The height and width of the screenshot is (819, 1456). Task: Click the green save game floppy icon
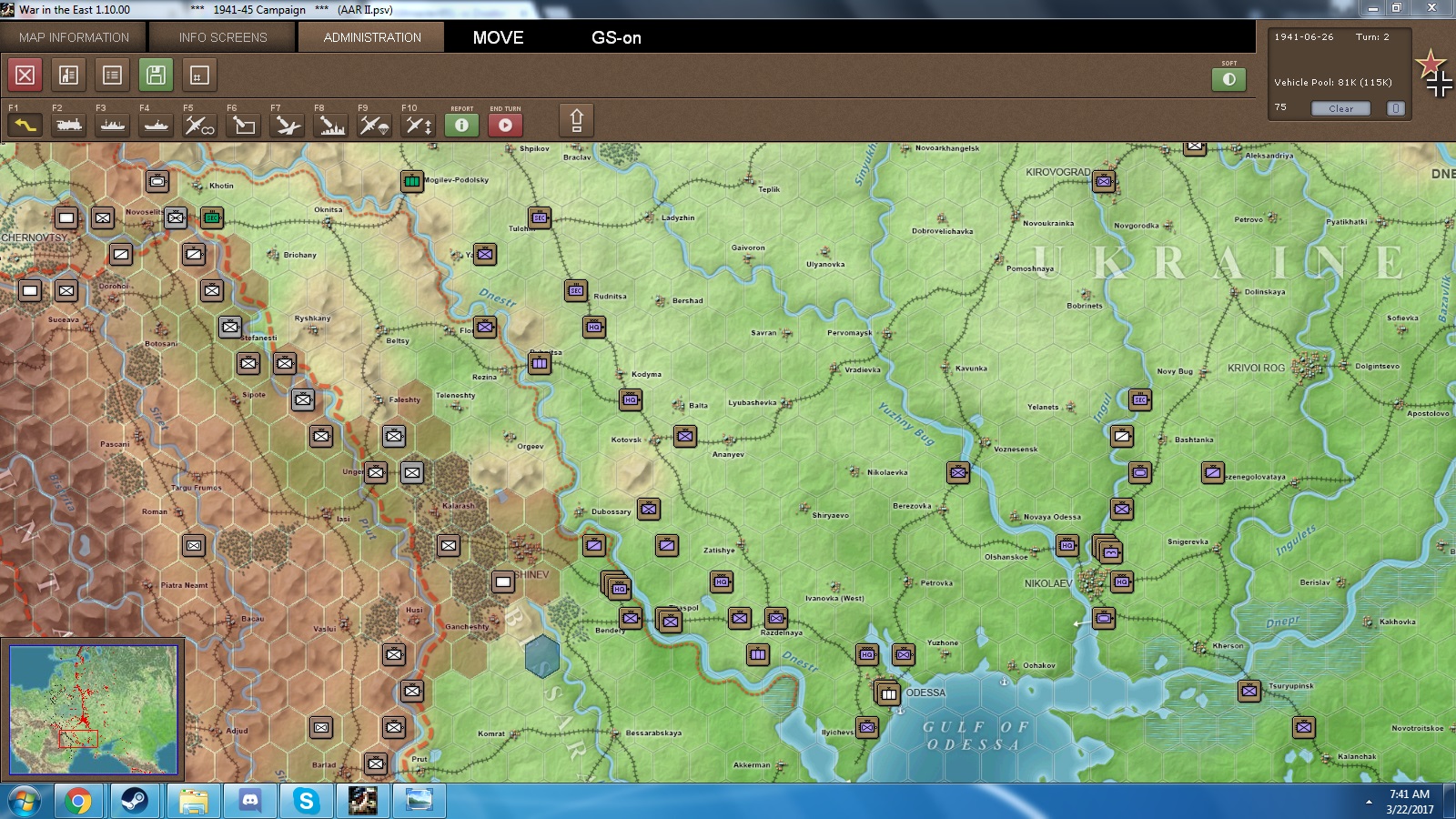click(157, 76)
